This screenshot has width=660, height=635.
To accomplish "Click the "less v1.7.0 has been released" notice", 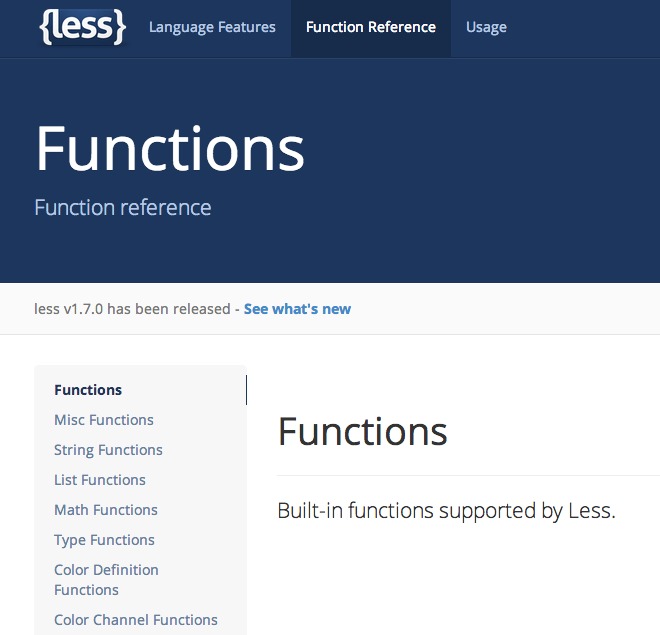I will coord(132,309).
